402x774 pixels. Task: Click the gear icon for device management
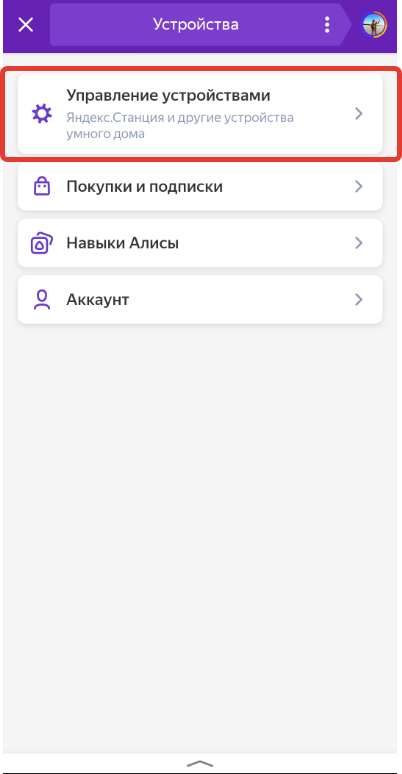[41, 114]
